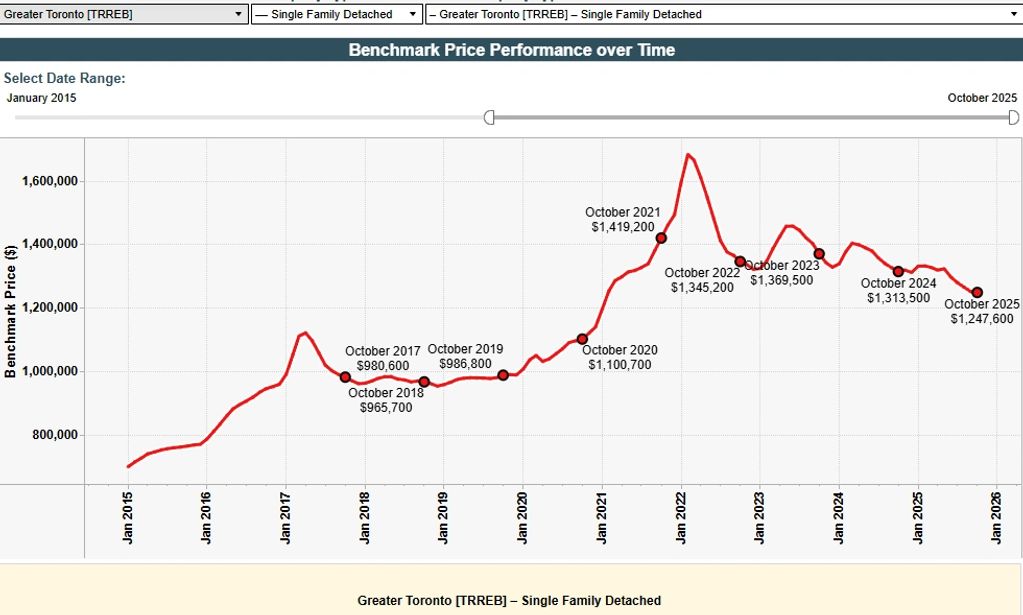Select the October 2019 marker labeled $986,800
This screenshot has height=615, width=1023.
point(502,376)
